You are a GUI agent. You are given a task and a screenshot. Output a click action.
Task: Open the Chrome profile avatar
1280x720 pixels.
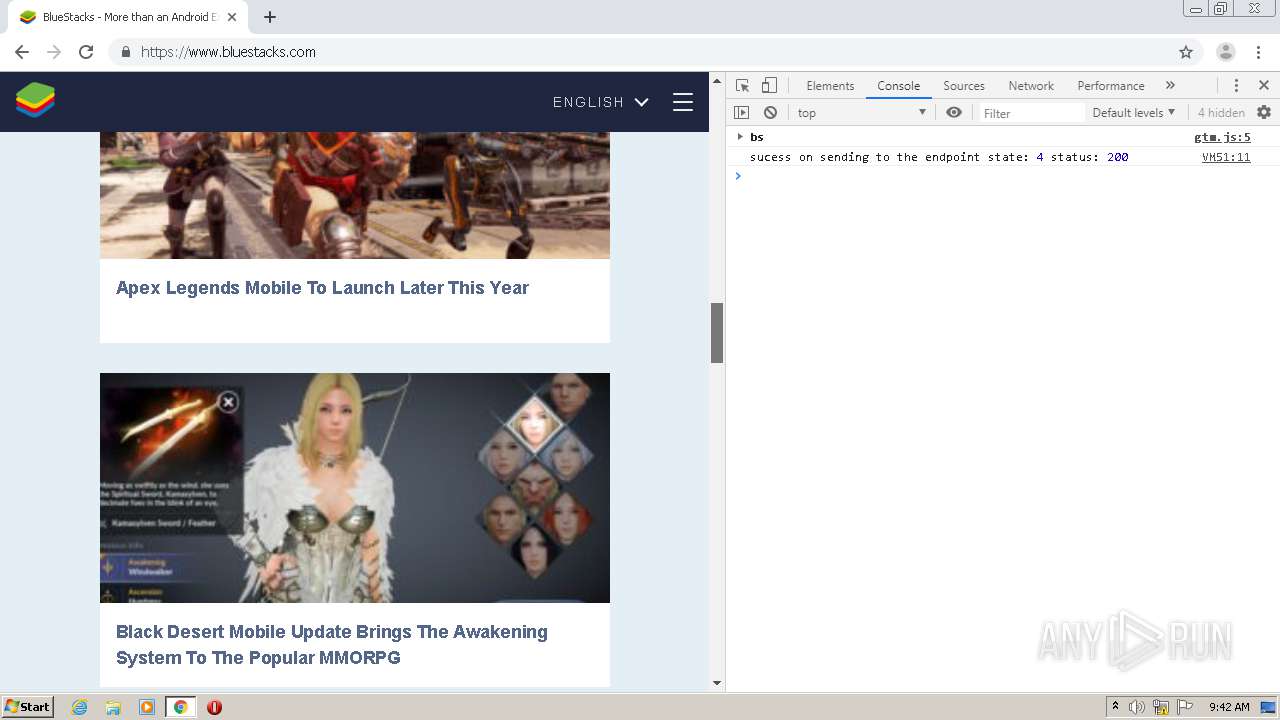point(1225,52)
